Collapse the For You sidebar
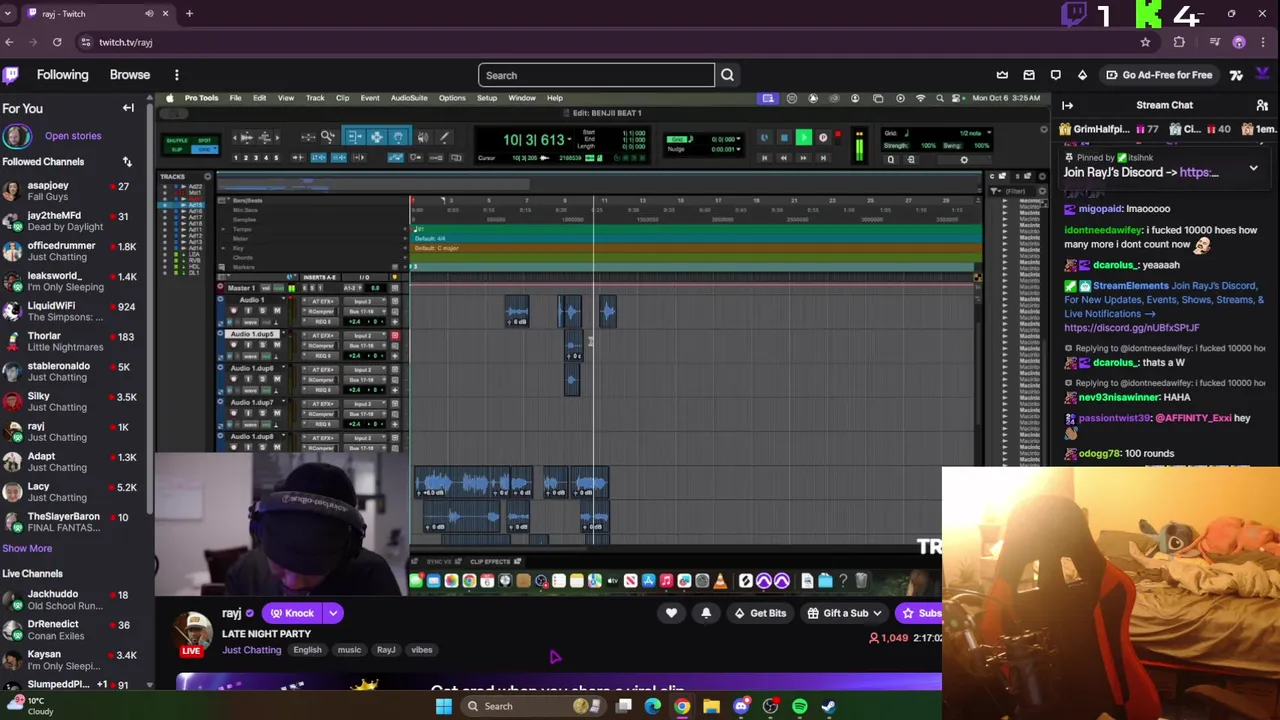This screenshot has height=720, width=1280. pyautogui.click(x=128, y=108)
